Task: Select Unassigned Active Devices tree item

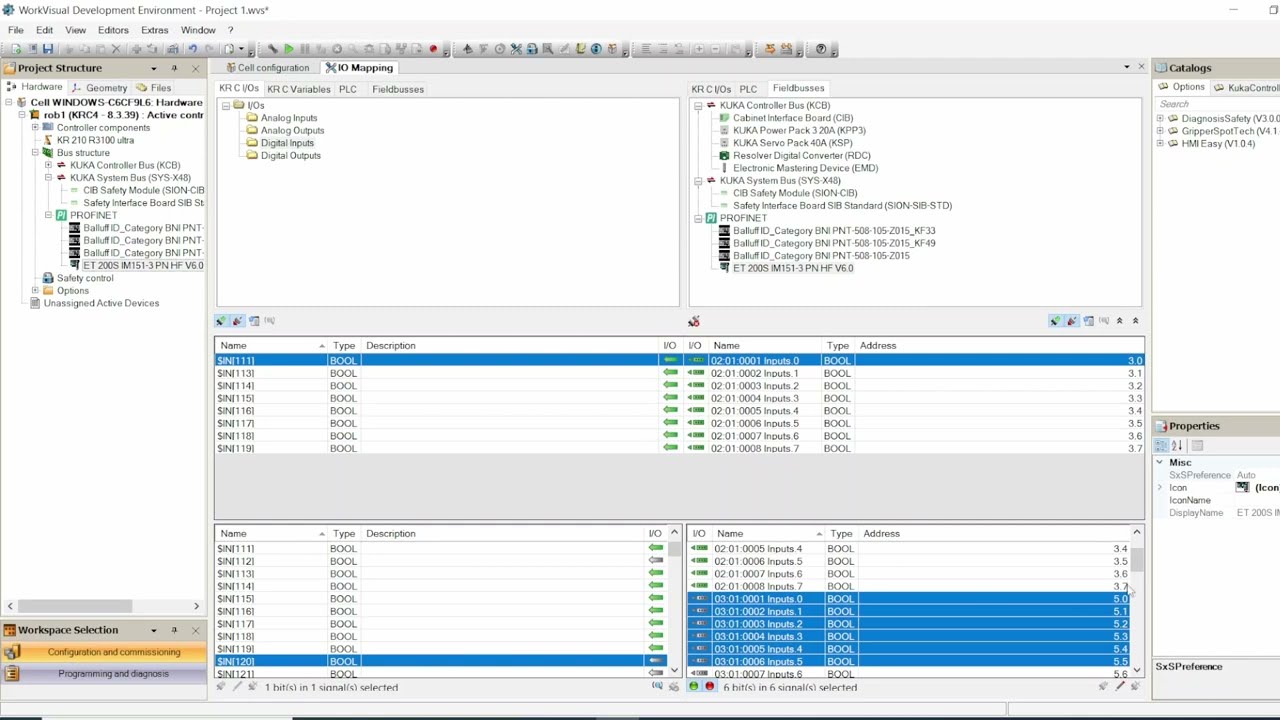Action: [x=101, y=303]
